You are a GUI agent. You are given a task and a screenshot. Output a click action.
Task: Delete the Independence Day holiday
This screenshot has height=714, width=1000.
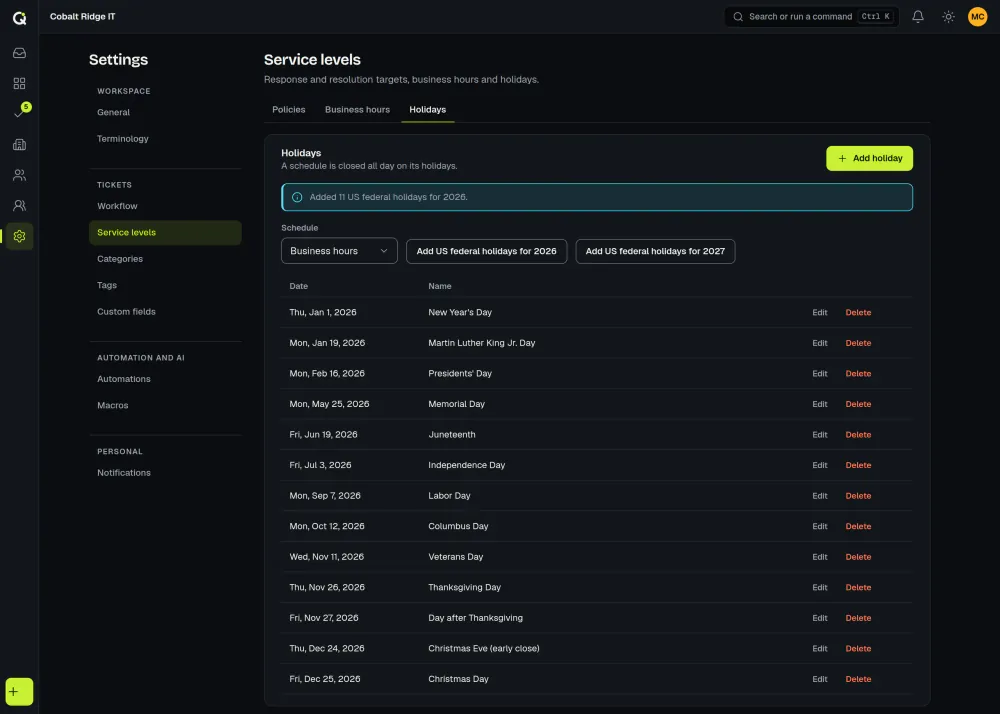point(858,465)
